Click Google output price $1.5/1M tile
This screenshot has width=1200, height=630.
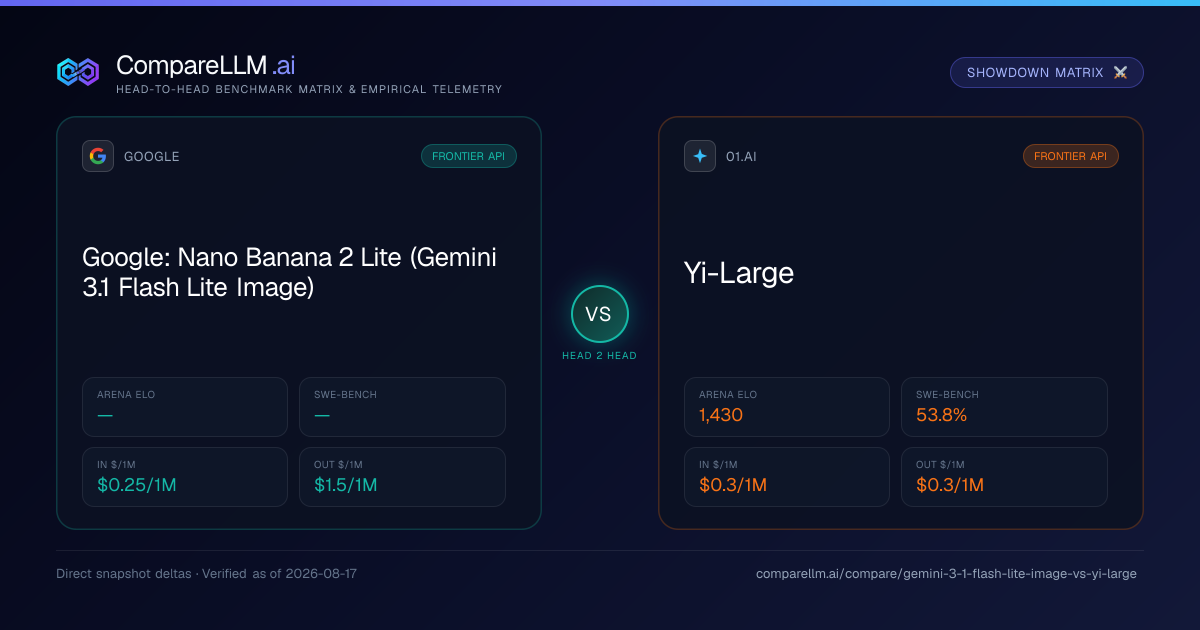coord(402,477)
